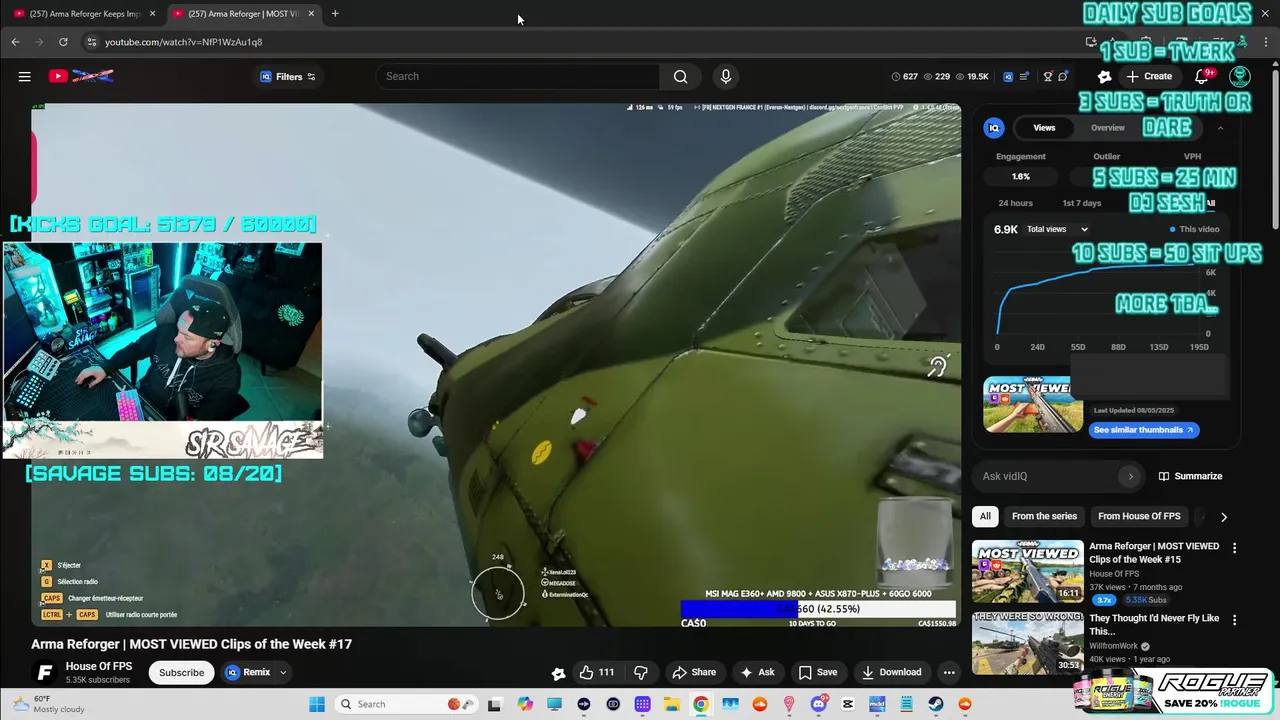Open the vidIQ chat bubble icon
The image size is (1280, 720).
click(1063, 77)
